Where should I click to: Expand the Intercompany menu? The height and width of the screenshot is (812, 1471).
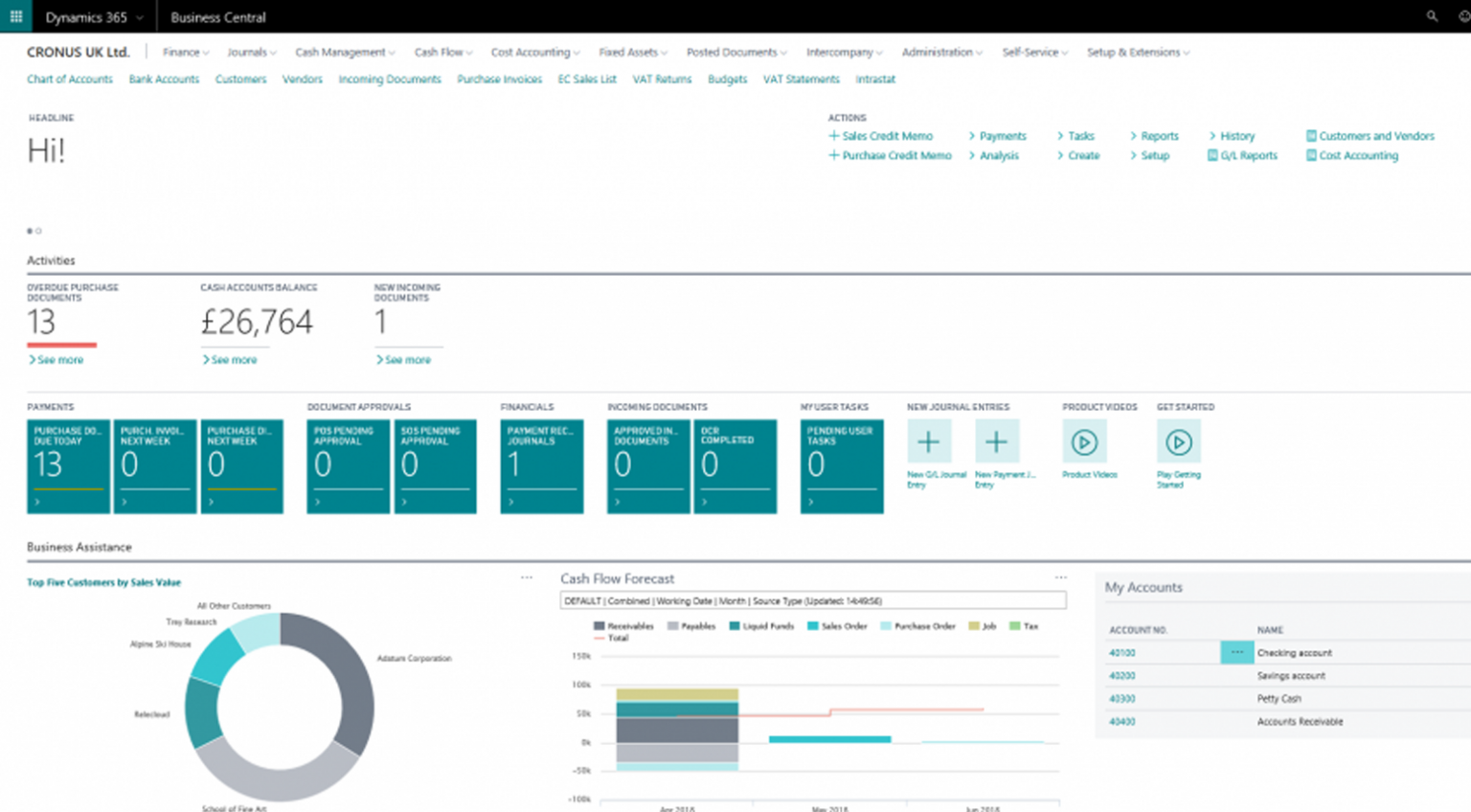[845, 53]
